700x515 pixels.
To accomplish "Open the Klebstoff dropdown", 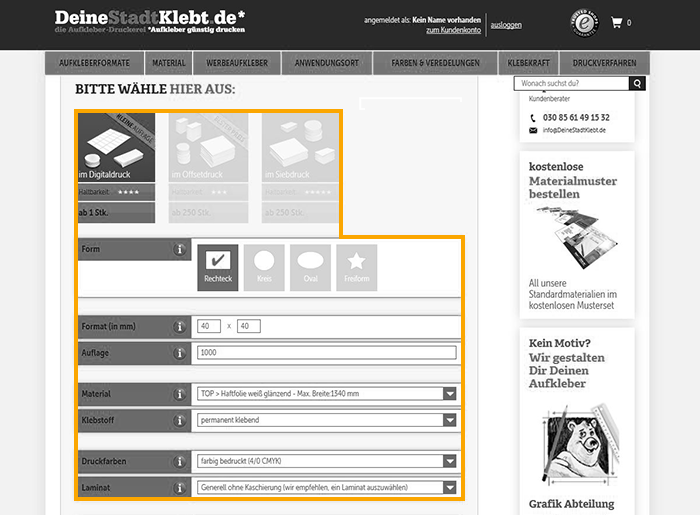I will 326,420.
